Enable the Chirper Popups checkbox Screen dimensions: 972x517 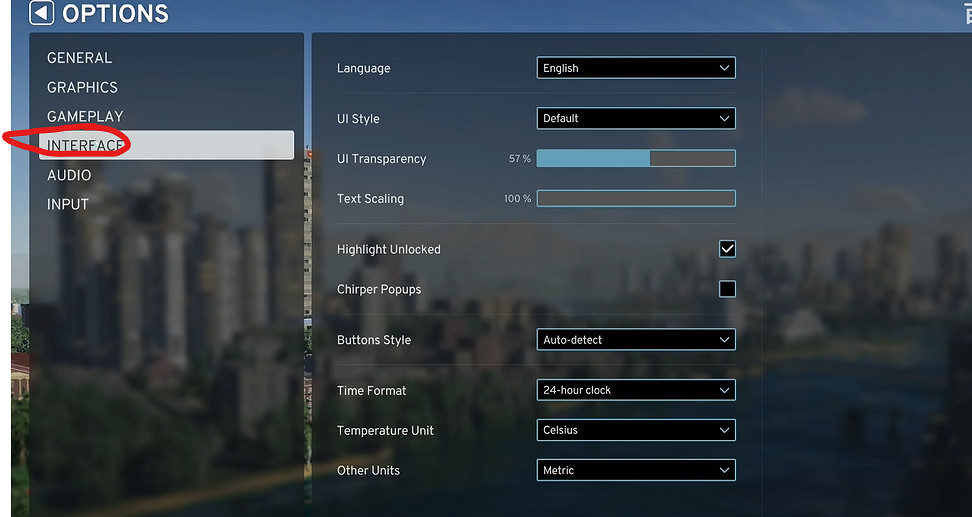point(727,289)
